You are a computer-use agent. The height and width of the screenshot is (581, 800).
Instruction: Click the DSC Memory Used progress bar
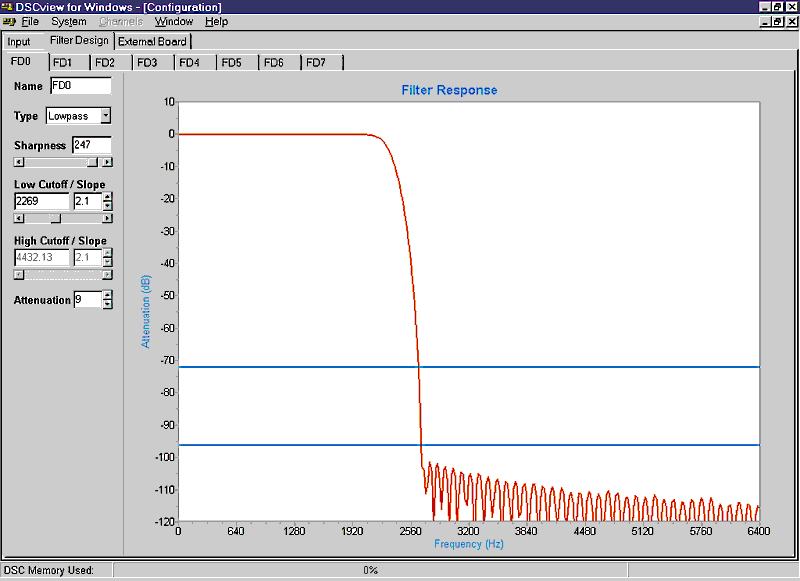(370, 569)
